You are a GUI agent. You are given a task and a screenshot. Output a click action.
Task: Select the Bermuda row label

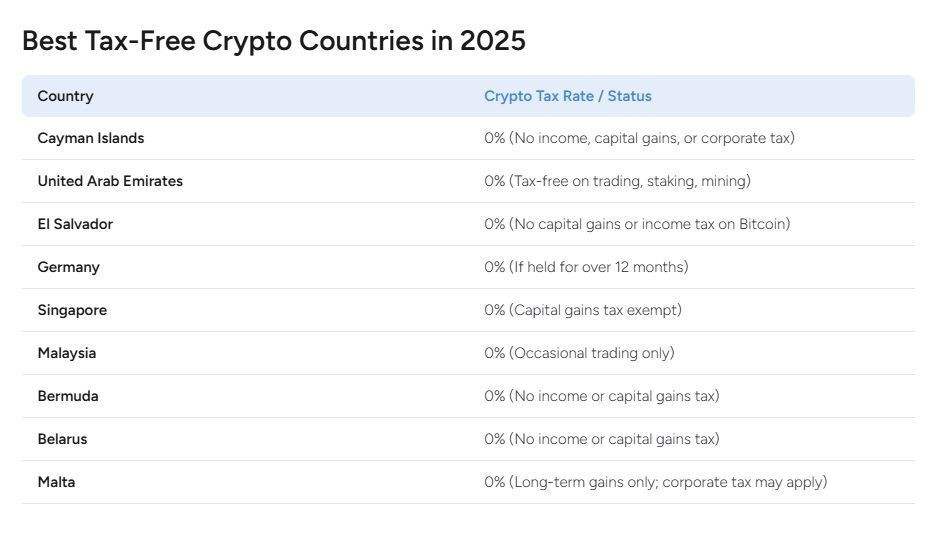click(x=68, y=396)
